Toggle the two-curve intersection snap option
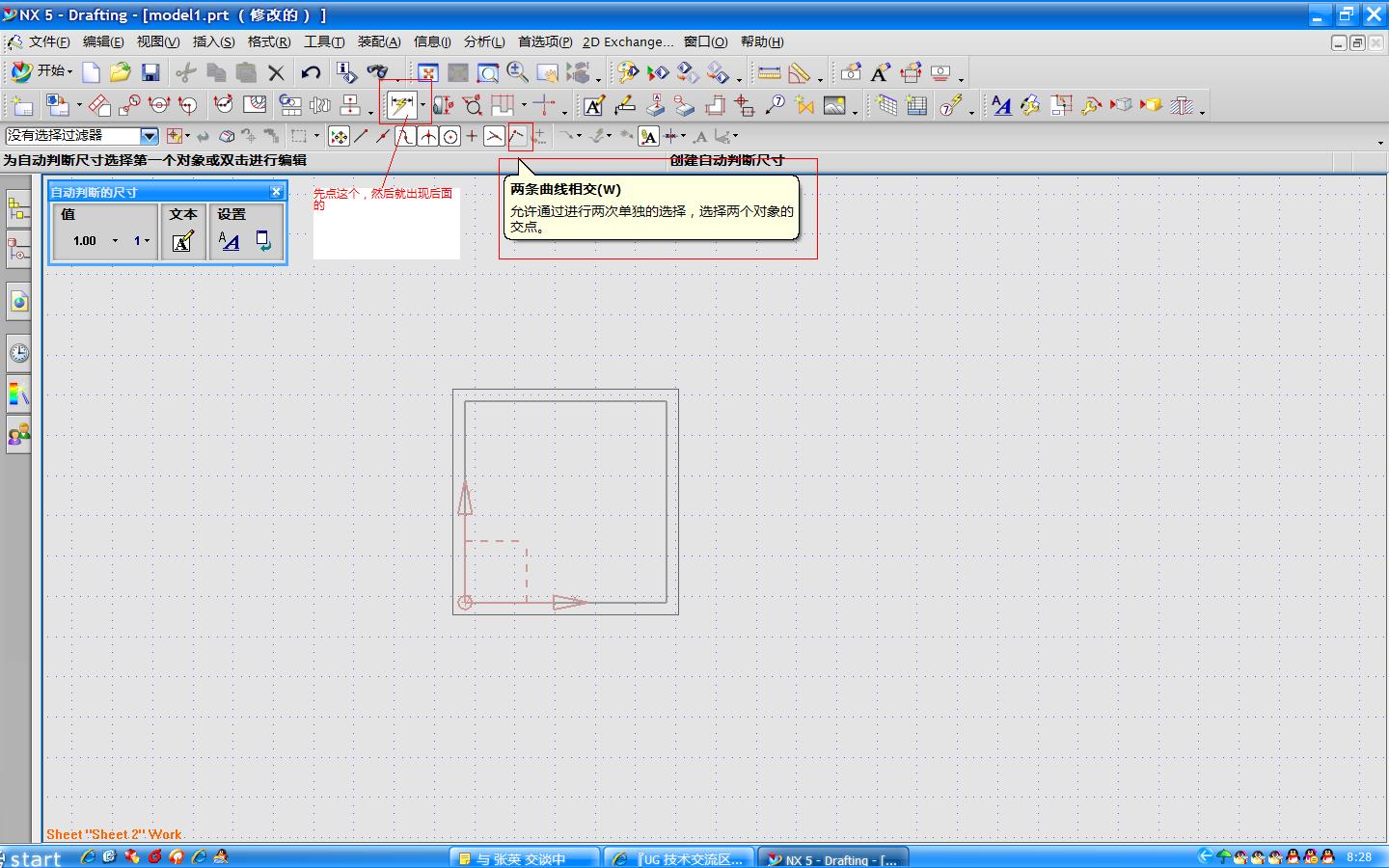Viewport: 1389px width, 868px height. tap(518, 136)
